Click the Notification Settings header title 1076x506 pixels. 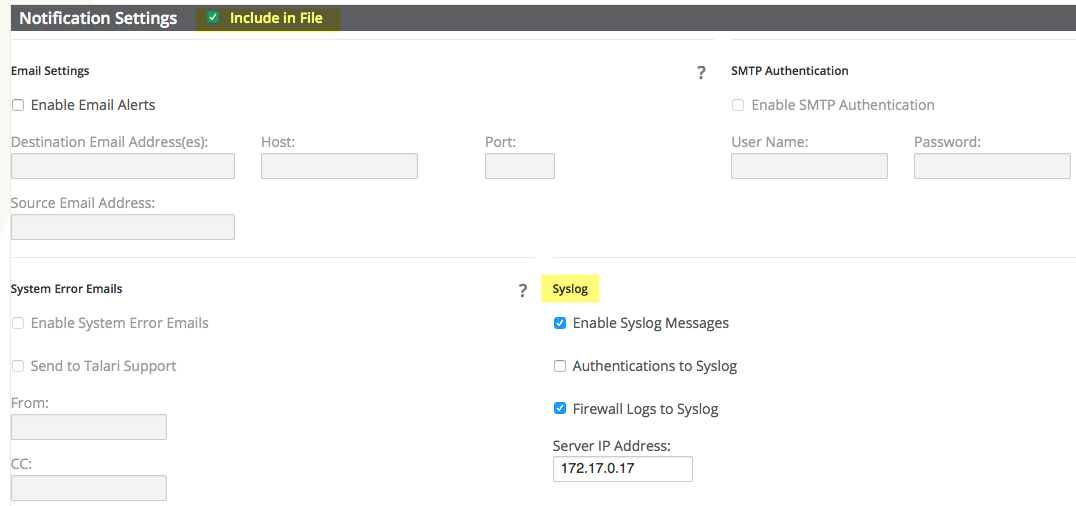coord(98,18)
